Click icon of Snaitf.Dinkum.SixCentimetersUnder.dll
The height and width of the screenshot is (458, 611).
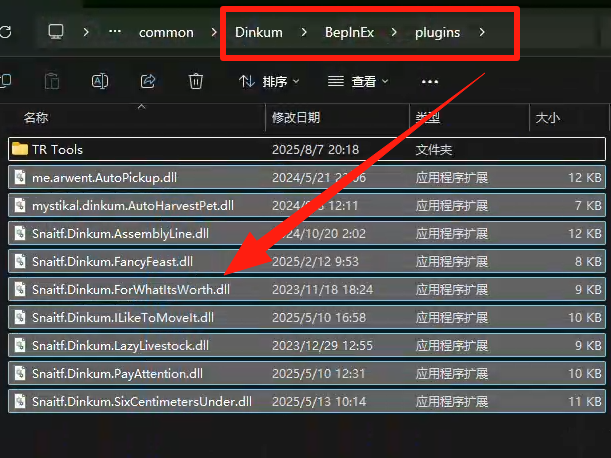pos(20,401)
